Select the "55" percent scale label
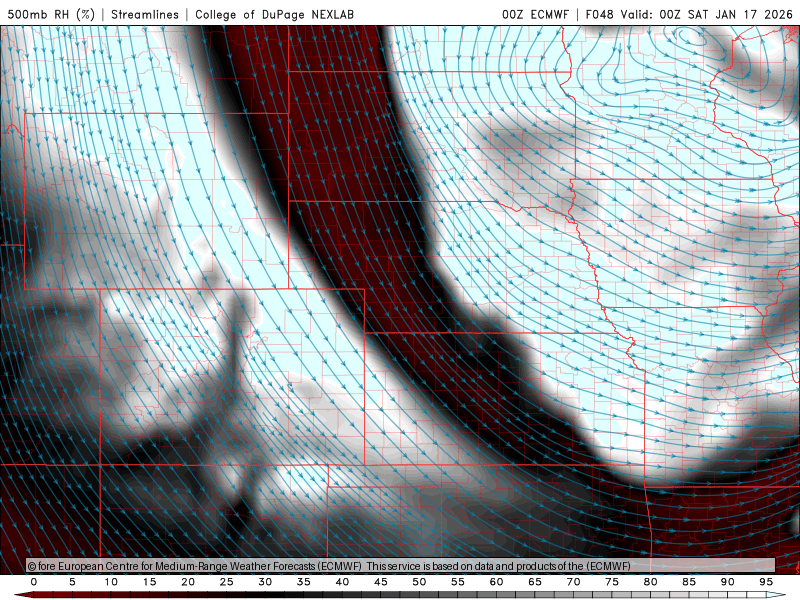Image resolution: width=800 pixels, height=600 pixels. pos(458,582)
